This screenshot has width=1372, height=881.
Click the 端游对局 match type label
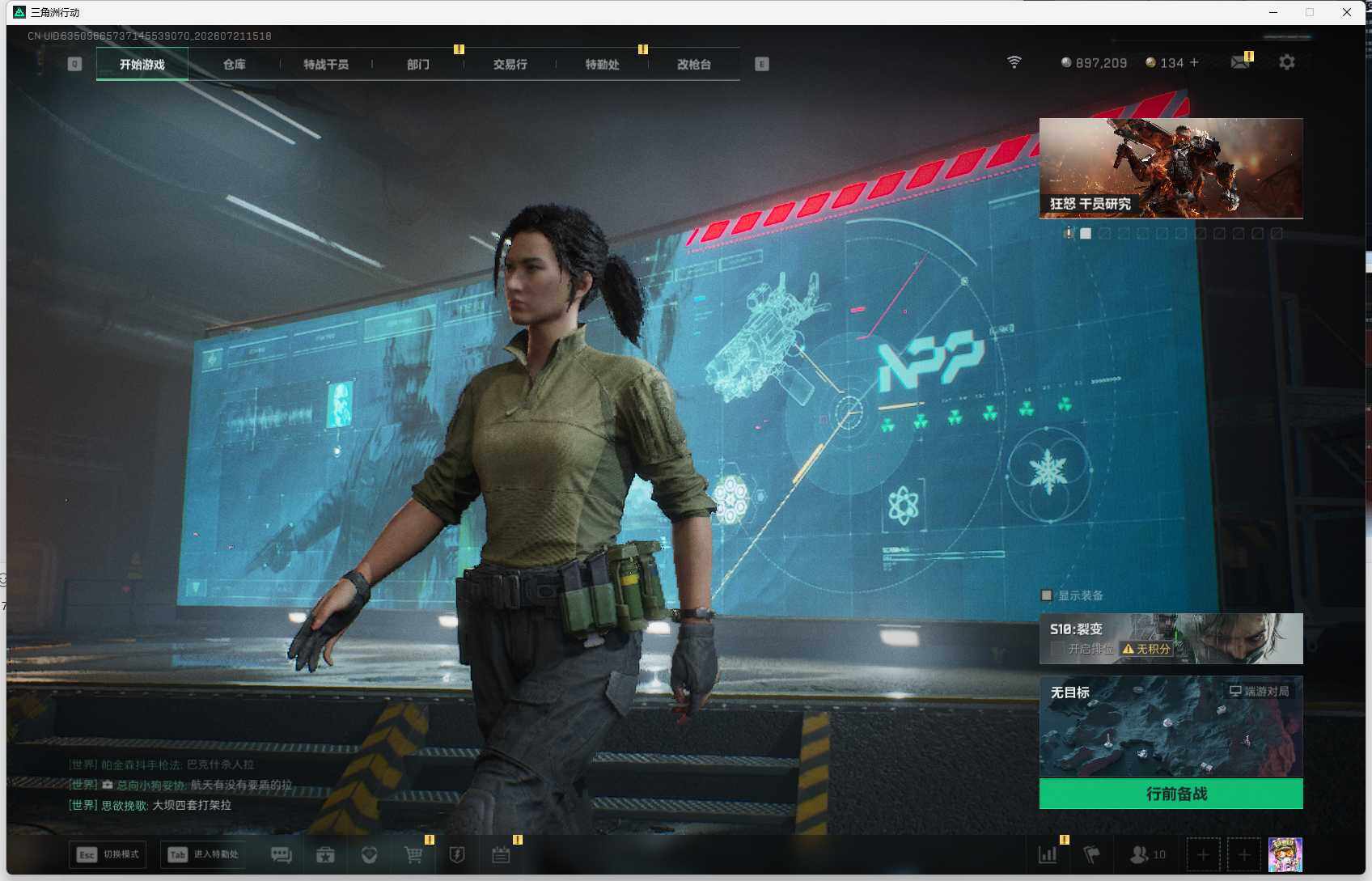click(x=1260, y=692)
